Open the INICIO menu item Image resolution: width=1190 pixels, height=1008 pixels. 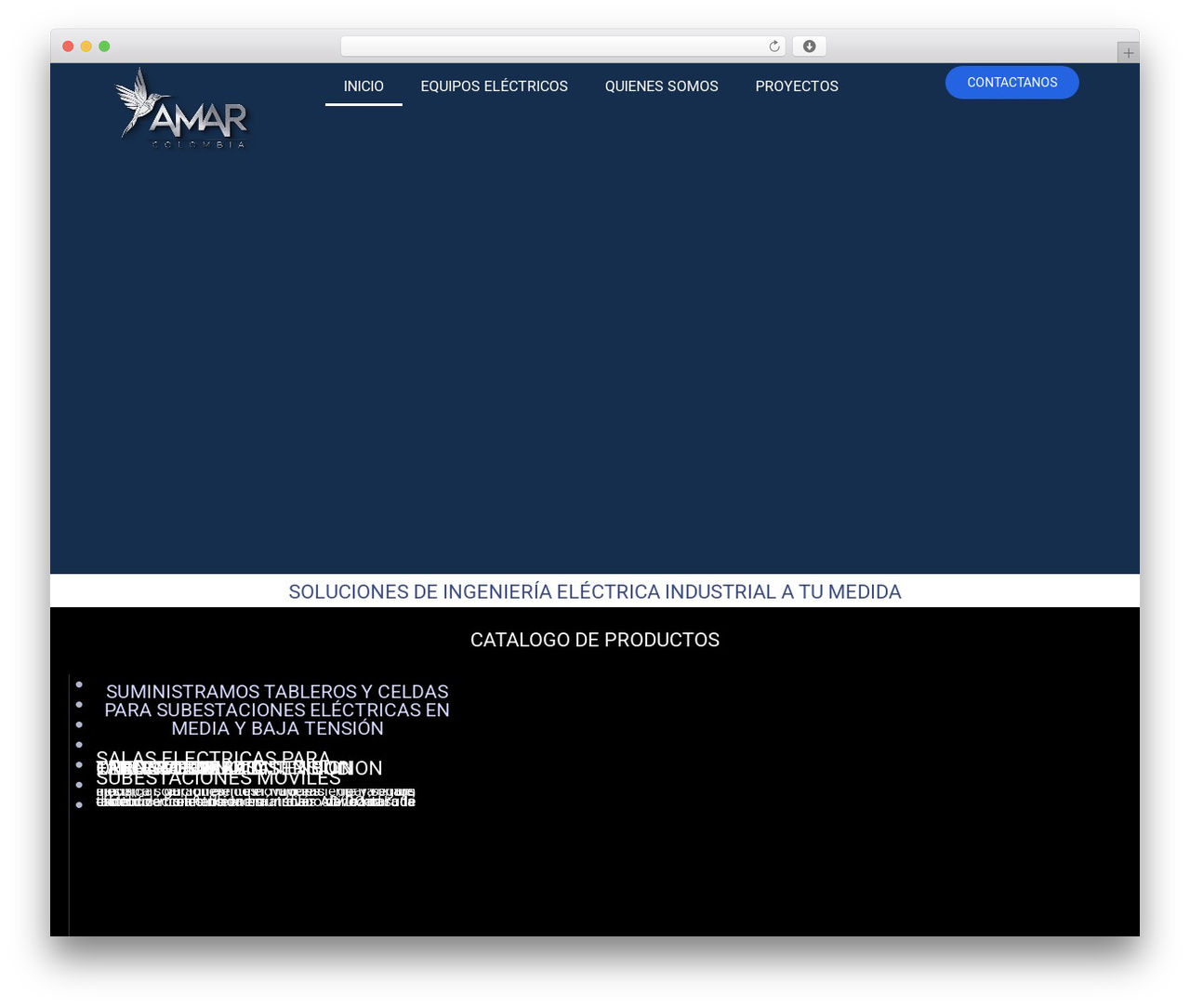pos(364,86)
